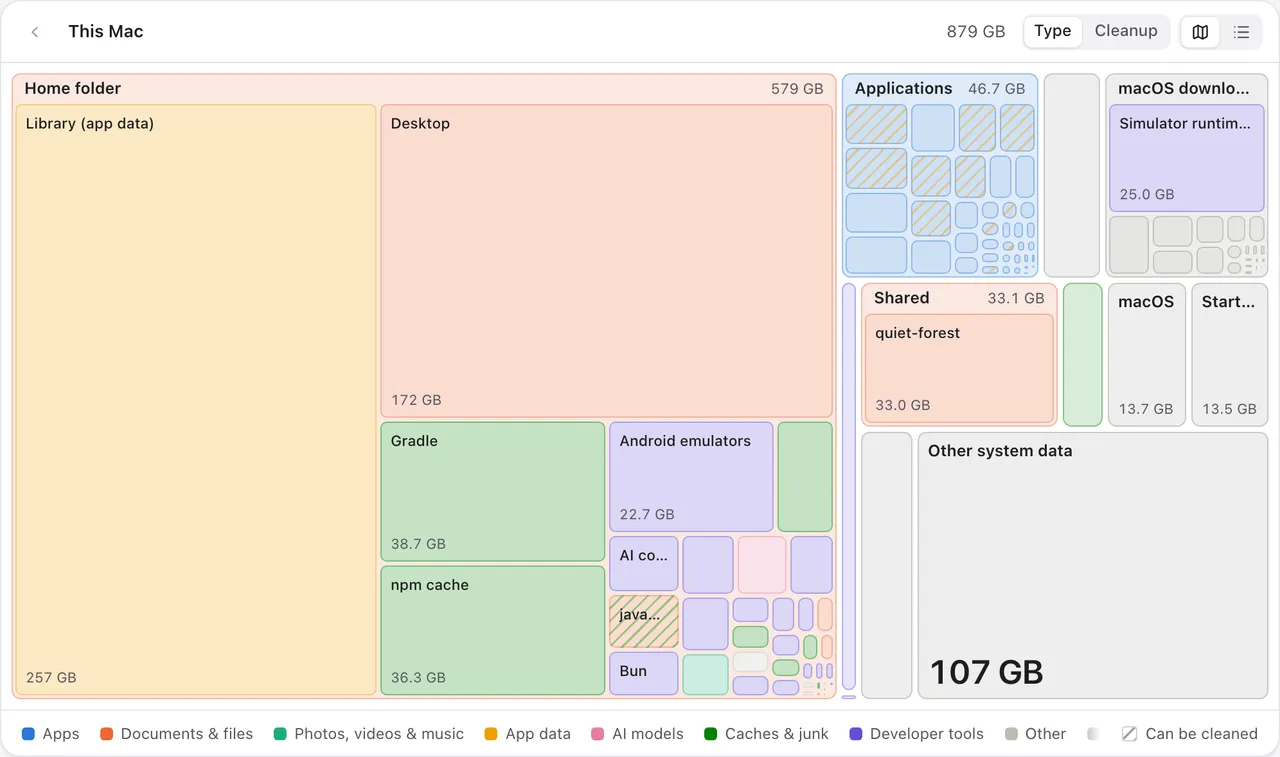Click the blue Apps legend swatch
Screen dimensions: 1280x757
(28, 734)
